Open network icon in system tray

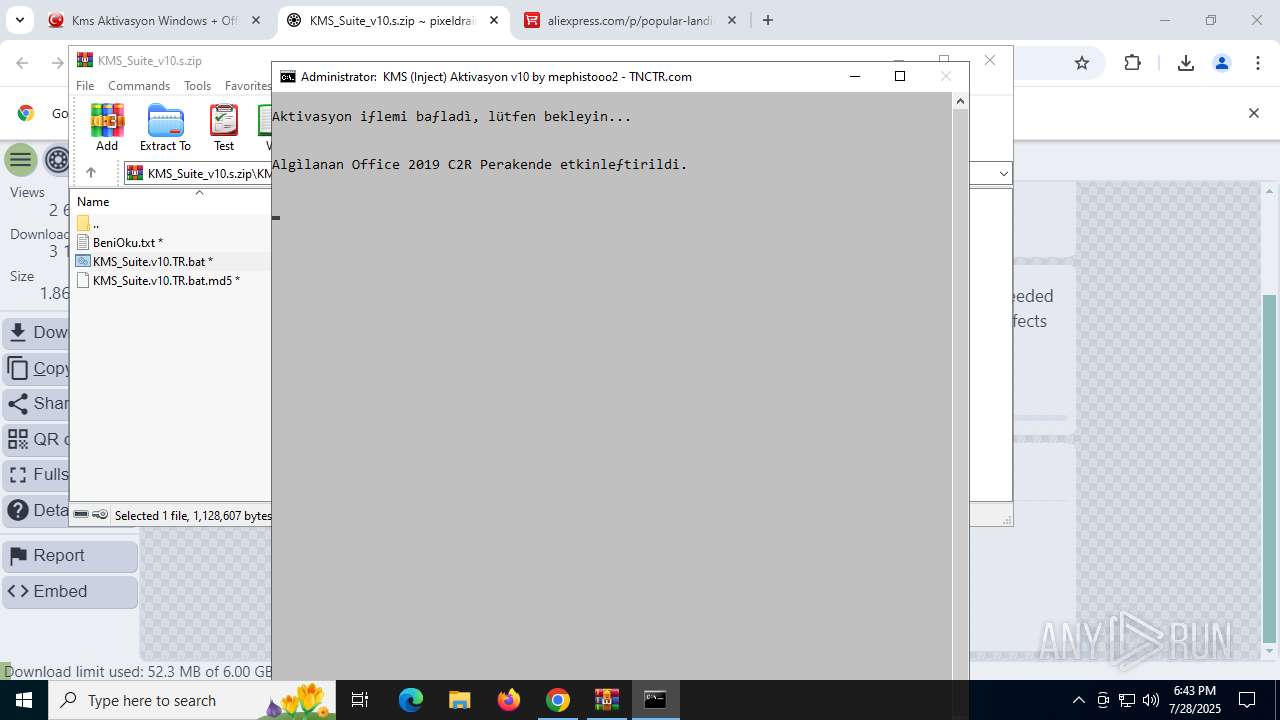tap(1127, 700)
